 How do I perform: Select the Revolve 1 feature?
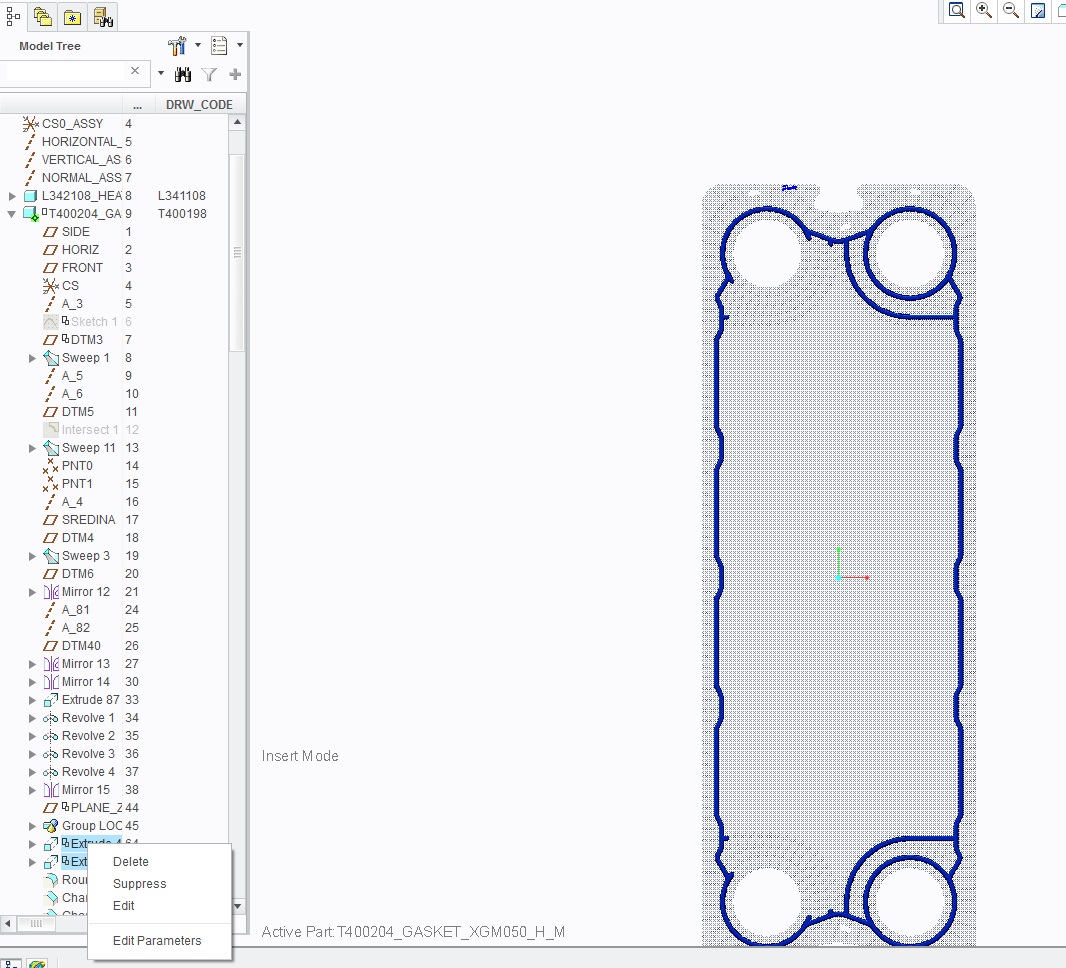point(88,718)
